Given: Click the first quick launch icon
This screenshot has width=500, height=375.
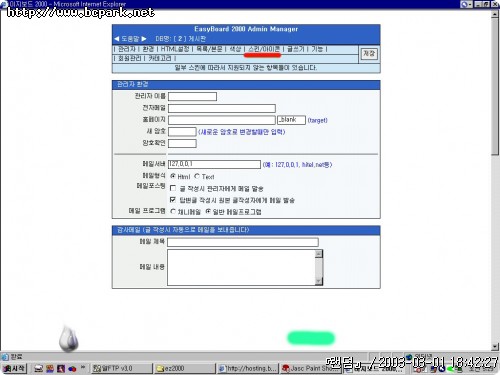Looking at the screenshot, I should click(39, 369).
